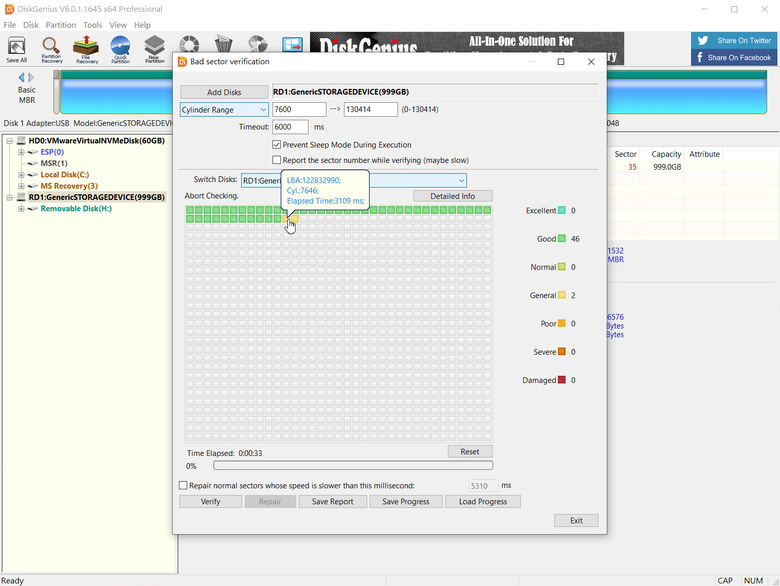Open the Cylinder Range dropdown
Image resolution: width=780 pixels, height=586 pixels.
(224, 109)
